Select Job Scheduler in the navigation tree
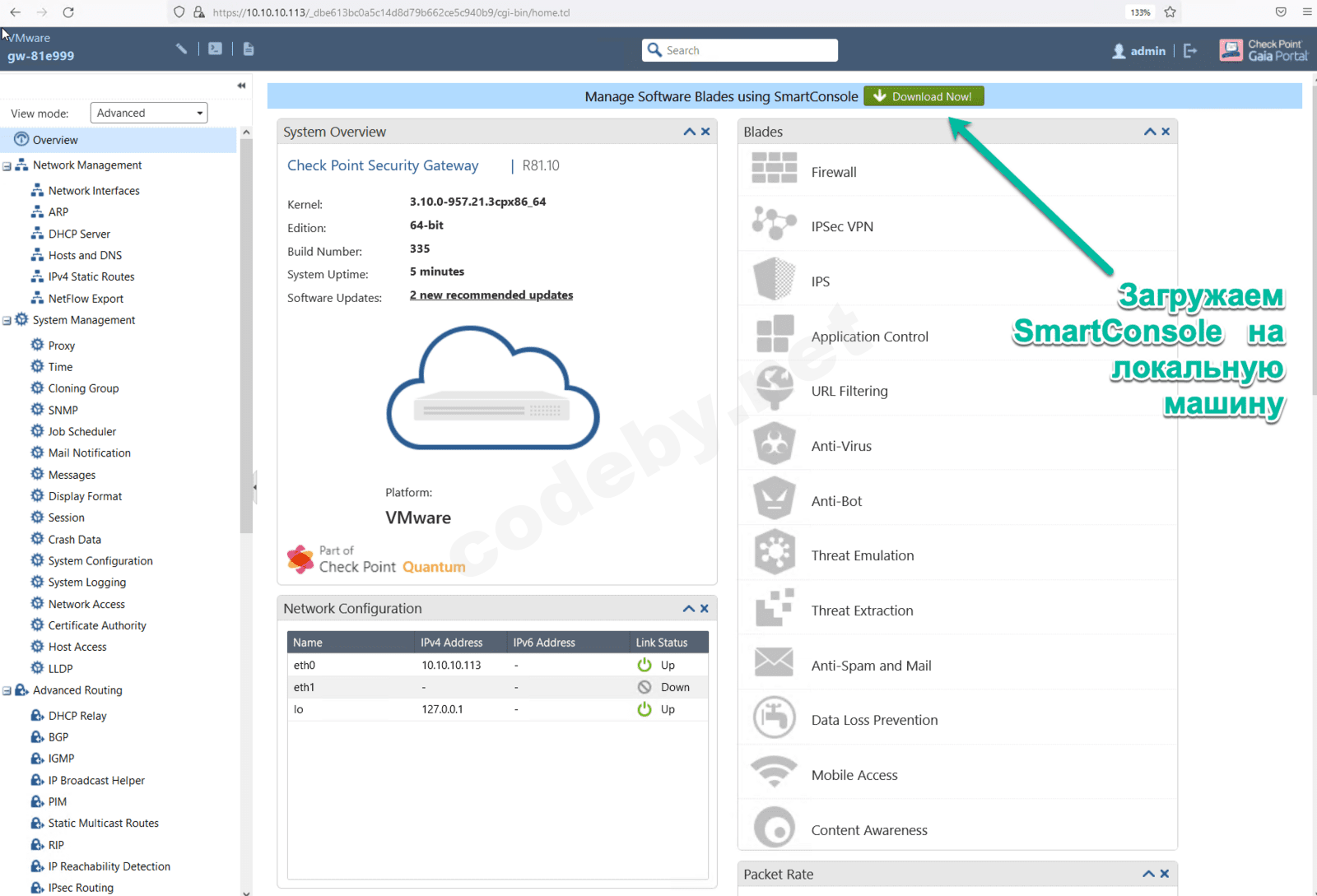 click(x=81, y=431)
